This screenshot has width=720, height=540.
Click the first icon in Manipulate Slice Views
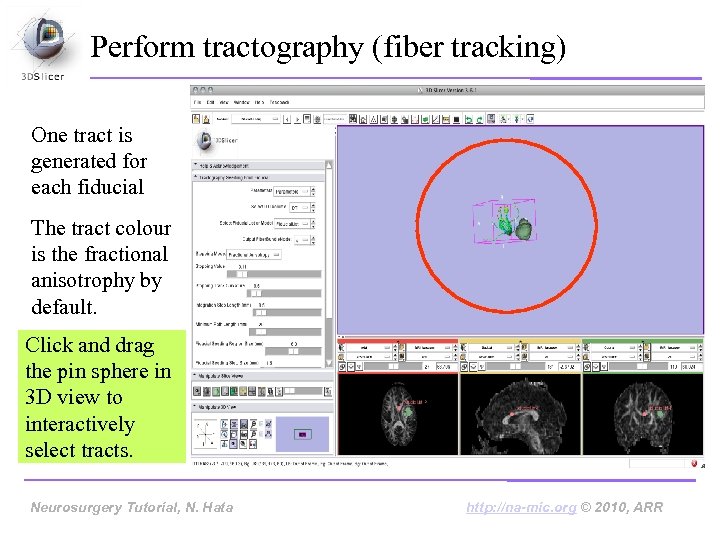click(x=197, y=391)
